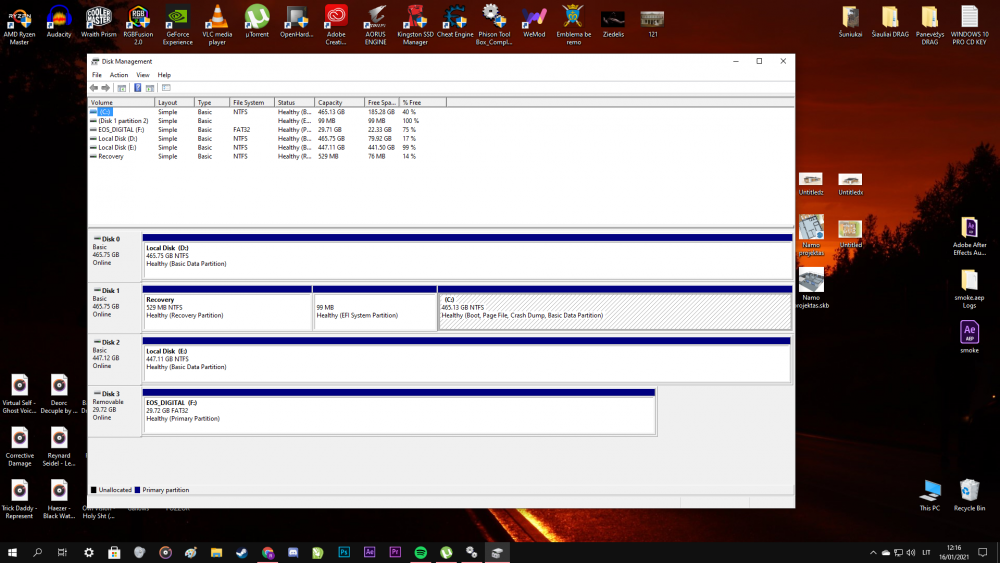Screen dimensions: 1000x563
Task: Open Microsoft Store from the taskbar
Action: point(114,552)
